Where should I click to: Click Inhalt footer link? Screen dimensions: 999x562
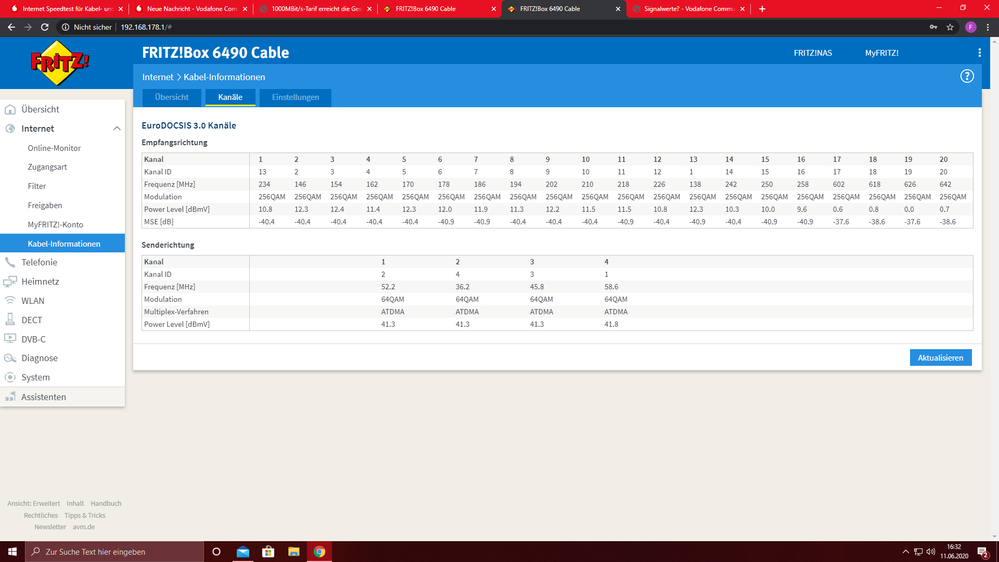[75, 503]
